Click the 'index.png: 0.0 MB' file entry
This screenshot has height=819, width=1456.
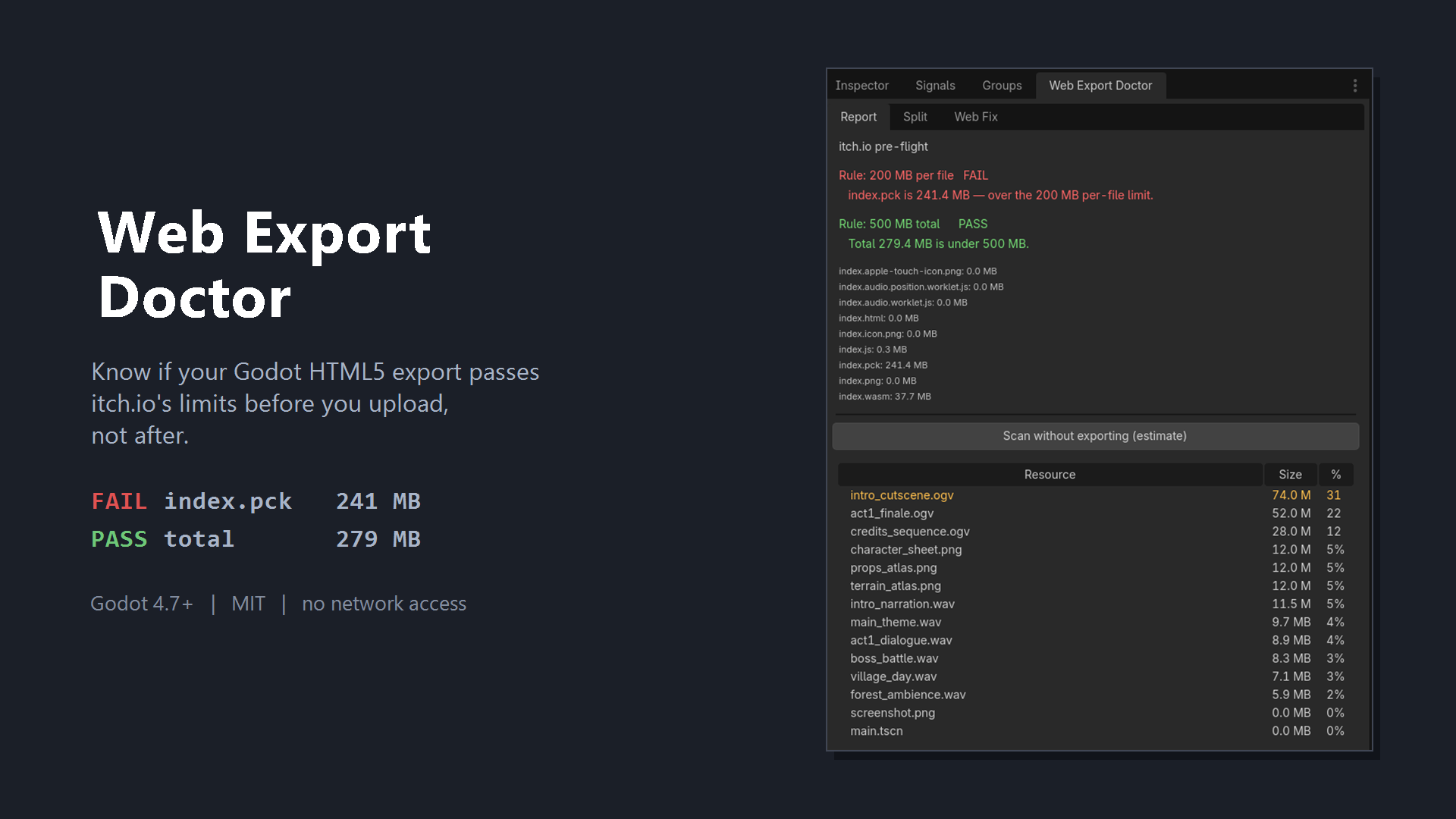coord(877,381)
